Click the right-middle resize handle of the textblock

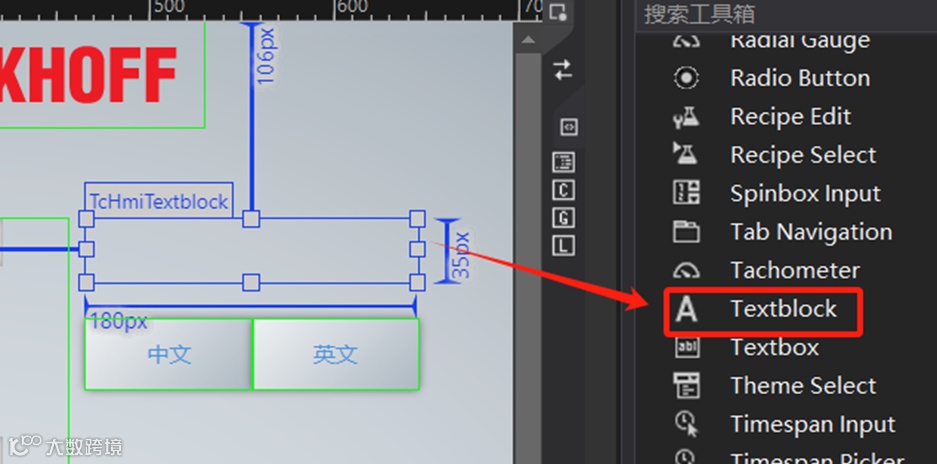pos(417,249)
